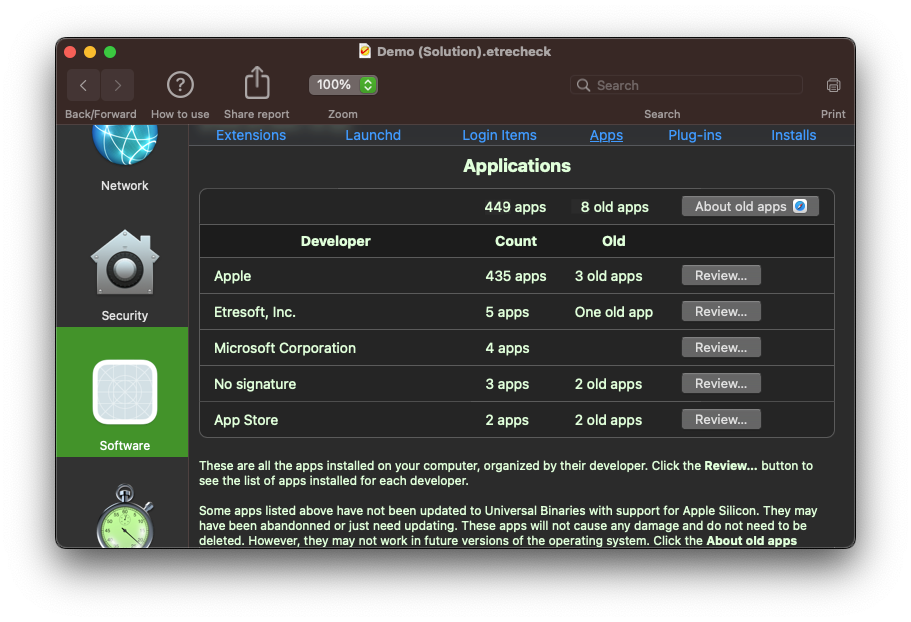Open the 100% Zoom dropdown
911x622 pixels.
click(343, 85)
